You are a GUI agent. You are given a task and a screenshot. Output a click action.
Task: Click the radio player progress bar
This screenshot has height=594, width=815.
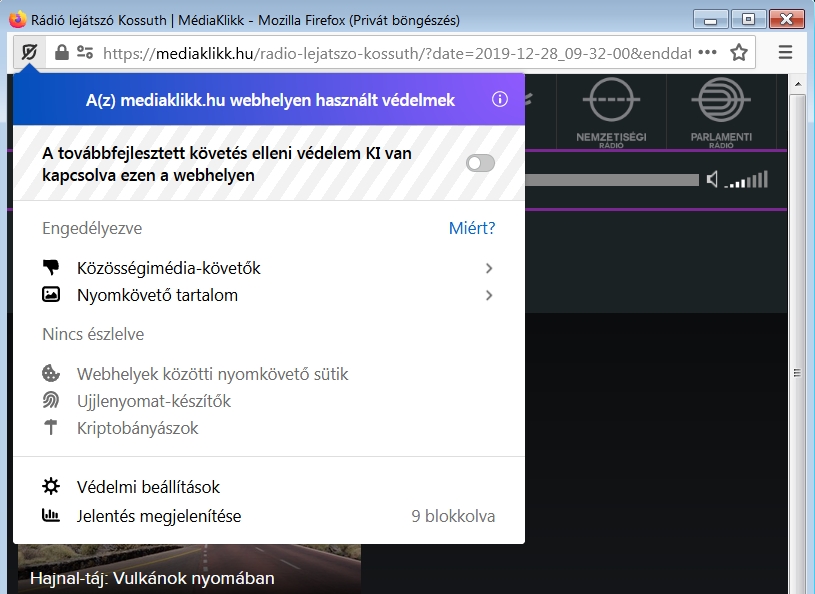(612, 180)
